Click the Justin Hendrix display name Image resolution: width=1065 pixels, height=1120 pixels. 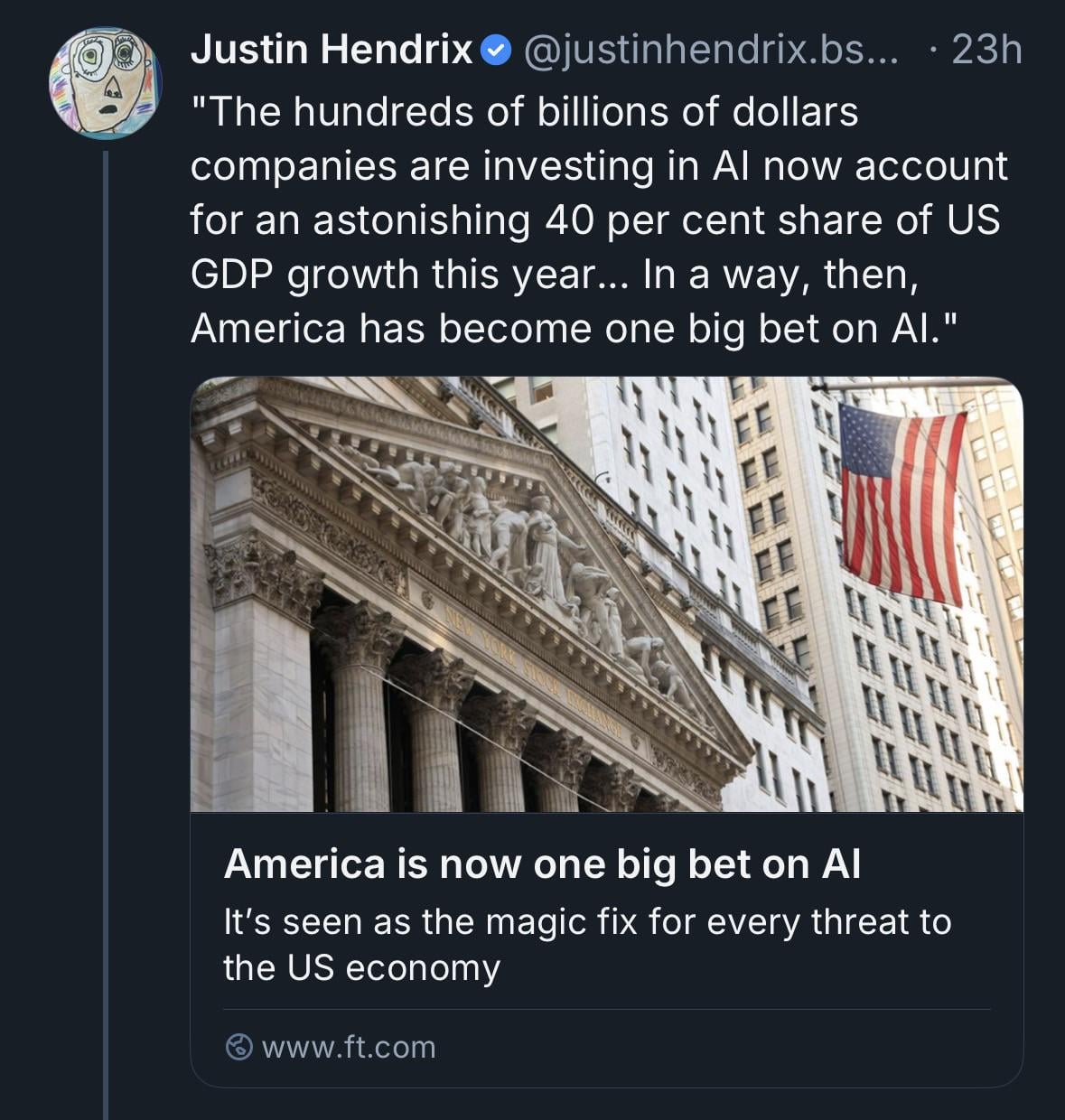tap(332, 50)
